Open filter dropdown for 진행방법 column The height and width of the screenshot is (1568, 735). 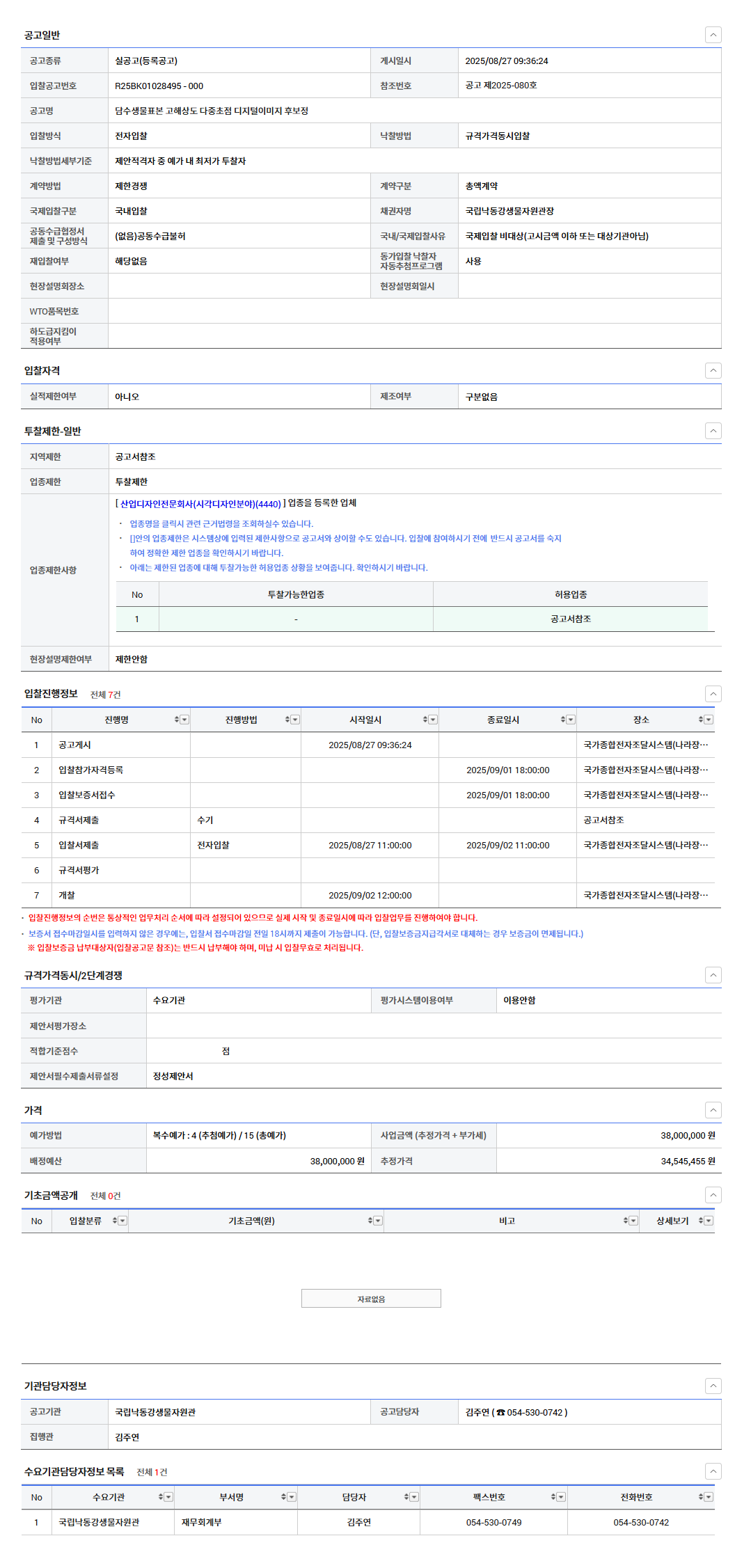pos(295,720)
